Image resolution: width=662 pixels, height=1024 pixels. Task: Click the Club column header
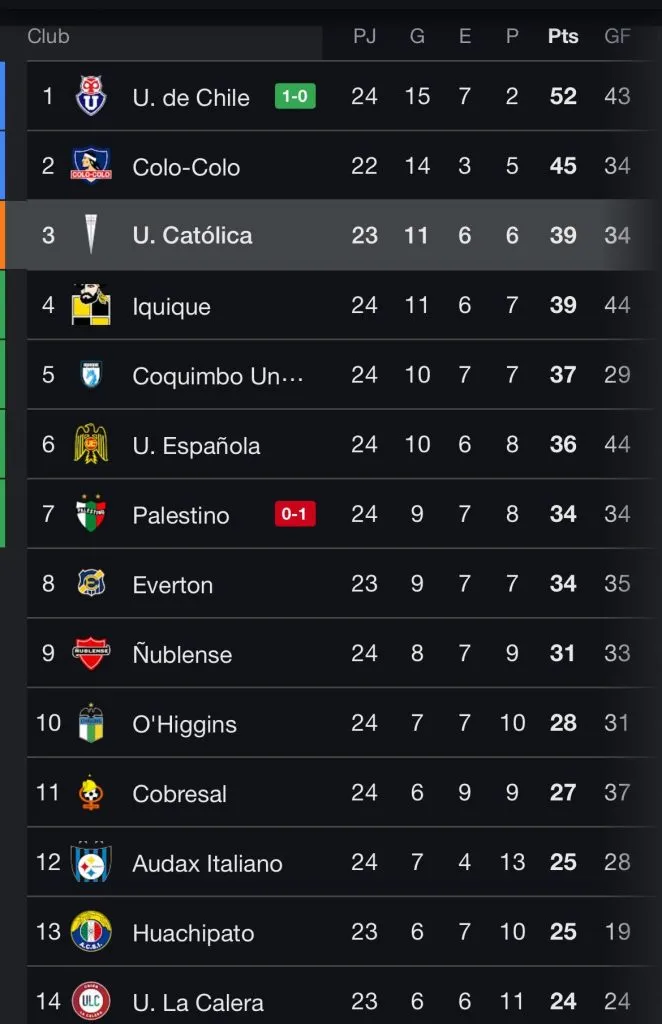pyautogui.click(x=48, y=36)
